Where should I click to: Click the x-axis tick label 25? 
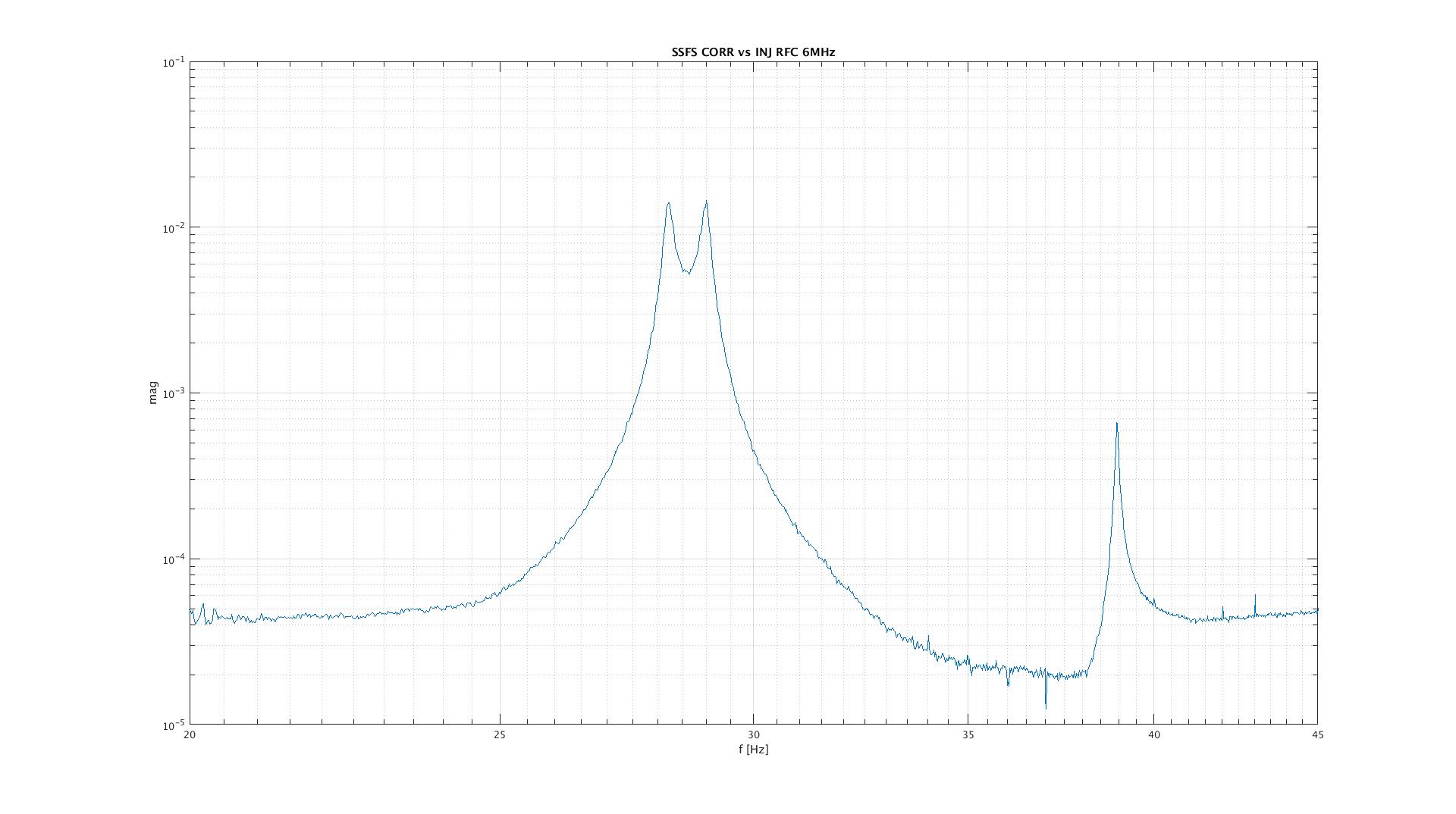pyautogui.click(x=500, y=735)
